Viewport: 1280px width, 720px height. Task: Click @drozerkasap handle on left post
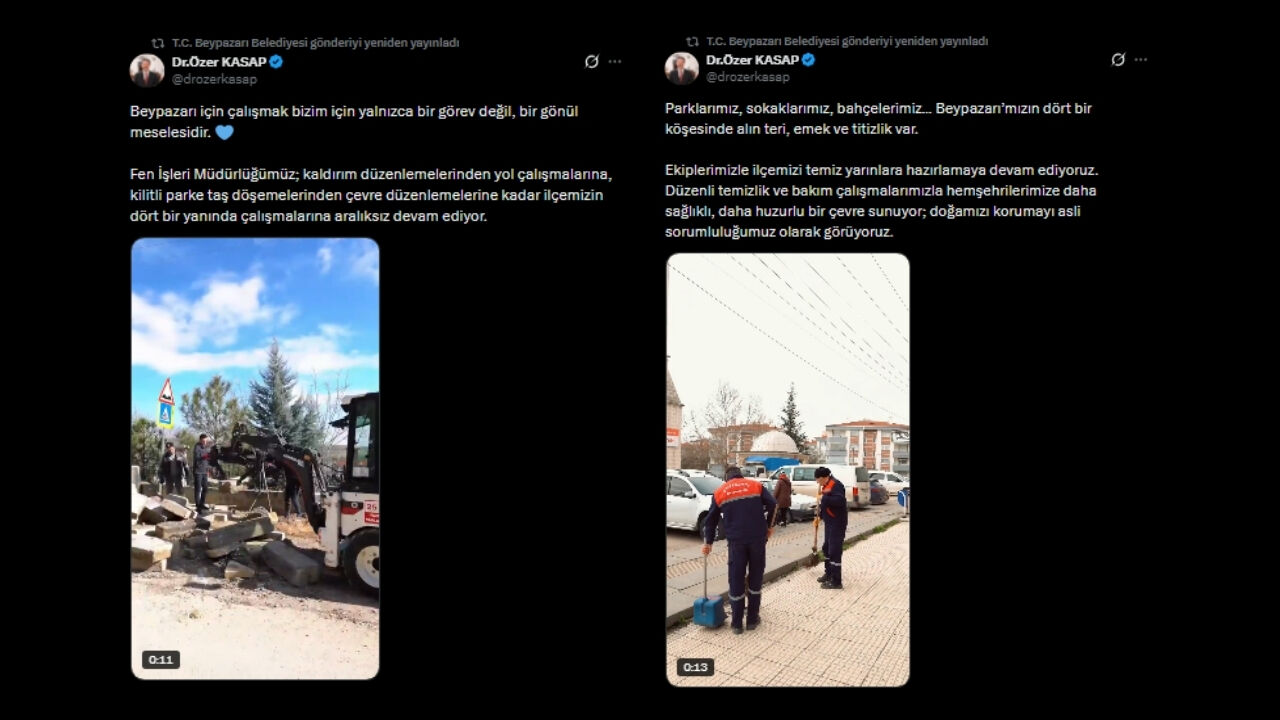coord(214,78)
